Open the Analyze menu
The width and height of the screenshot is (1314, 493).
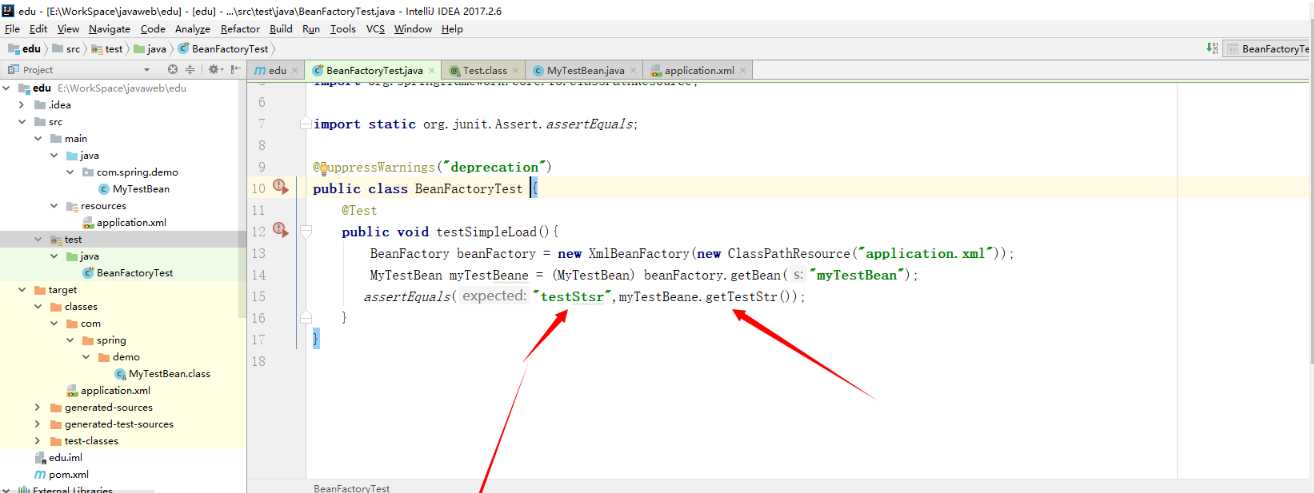(193, 29)
